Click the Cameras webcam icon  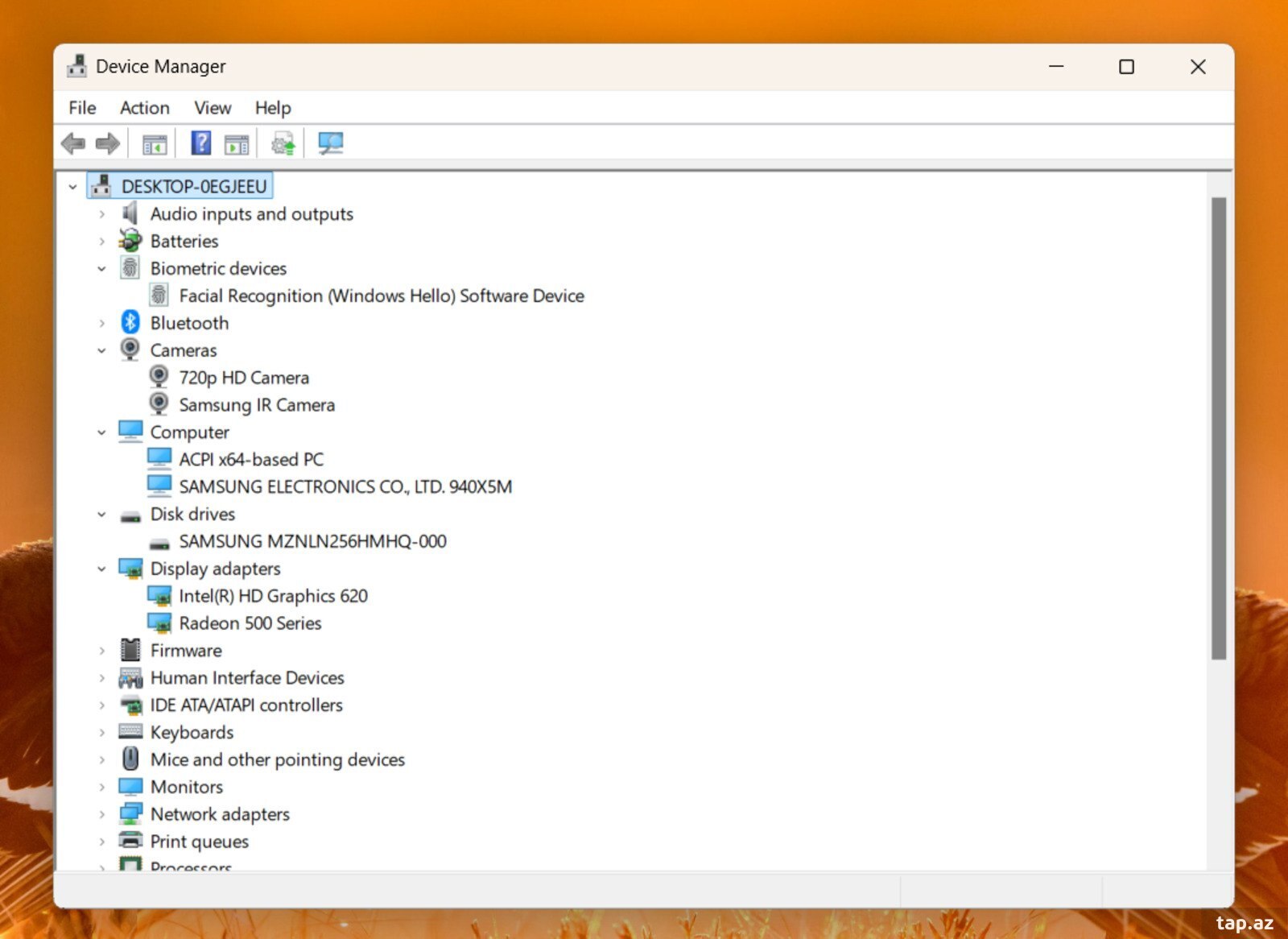click(130, 350)
